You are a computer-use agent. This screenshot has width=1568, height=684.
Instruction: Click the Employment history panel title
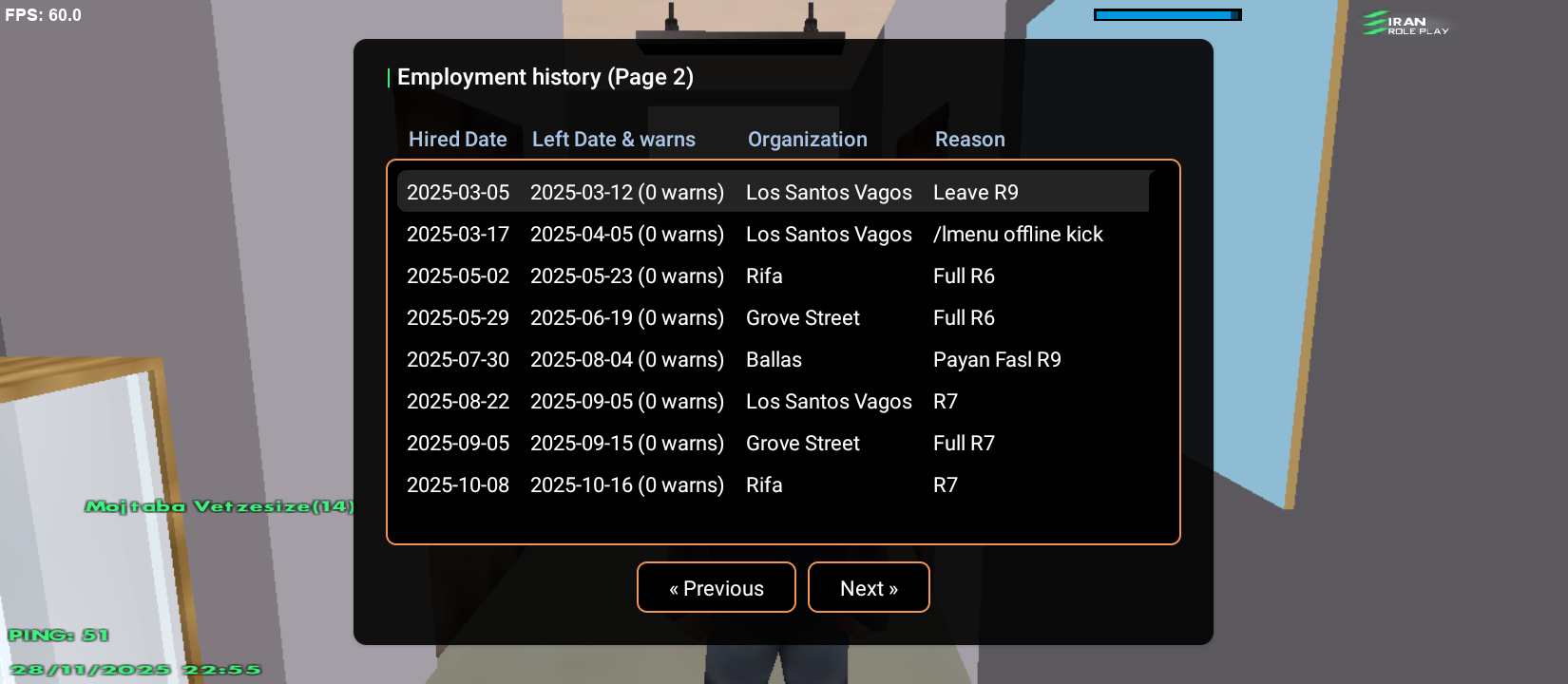(x=545, y=77)
